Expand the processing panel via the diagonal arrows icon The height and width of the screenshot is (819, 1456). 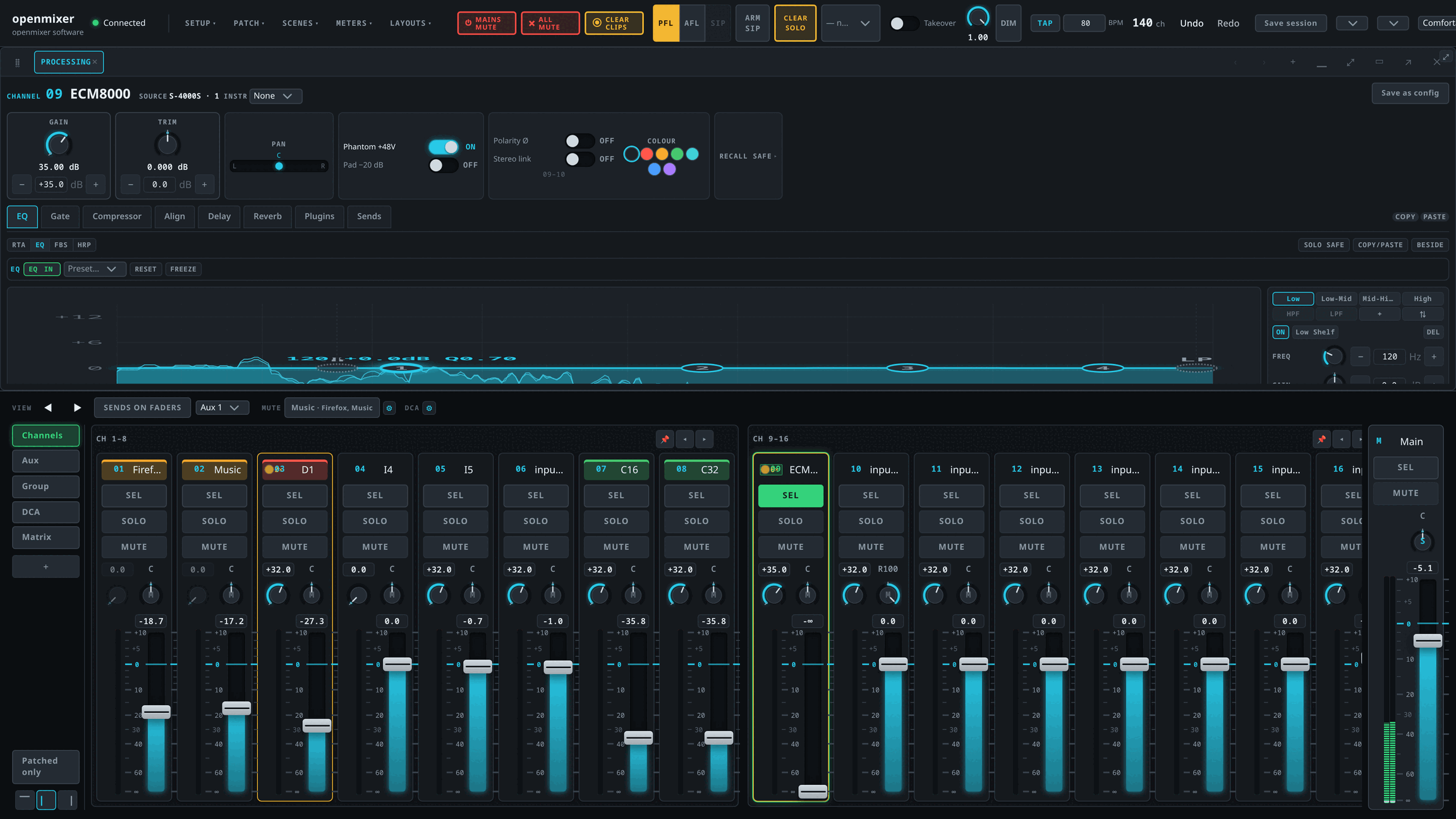tap(1350, 62)
